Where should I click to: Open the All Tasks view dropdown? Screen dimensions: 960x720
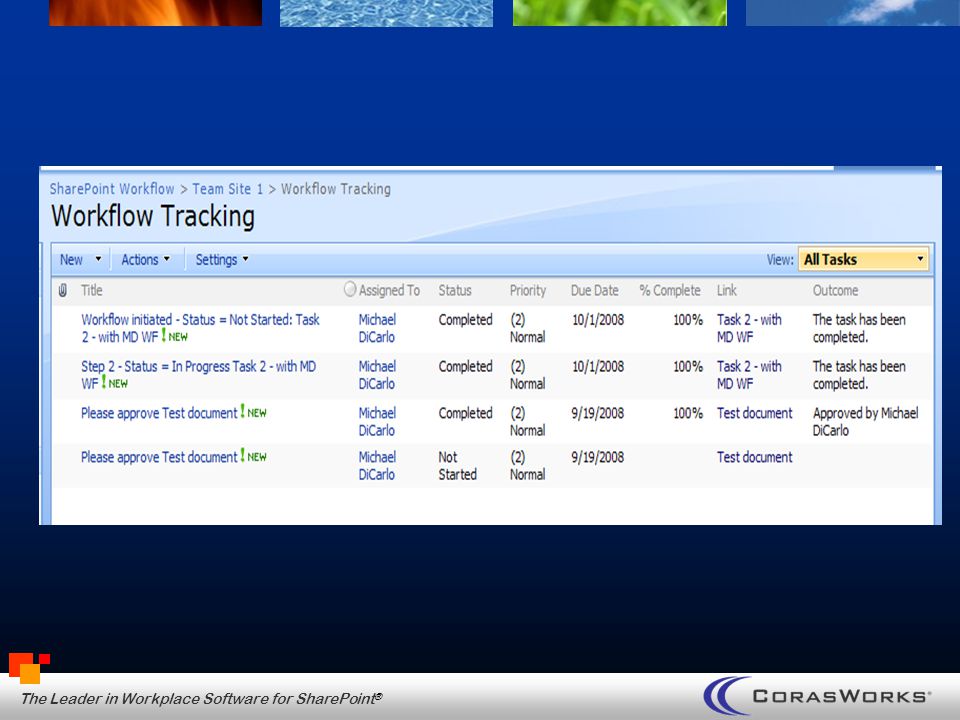tap(863, 260)
